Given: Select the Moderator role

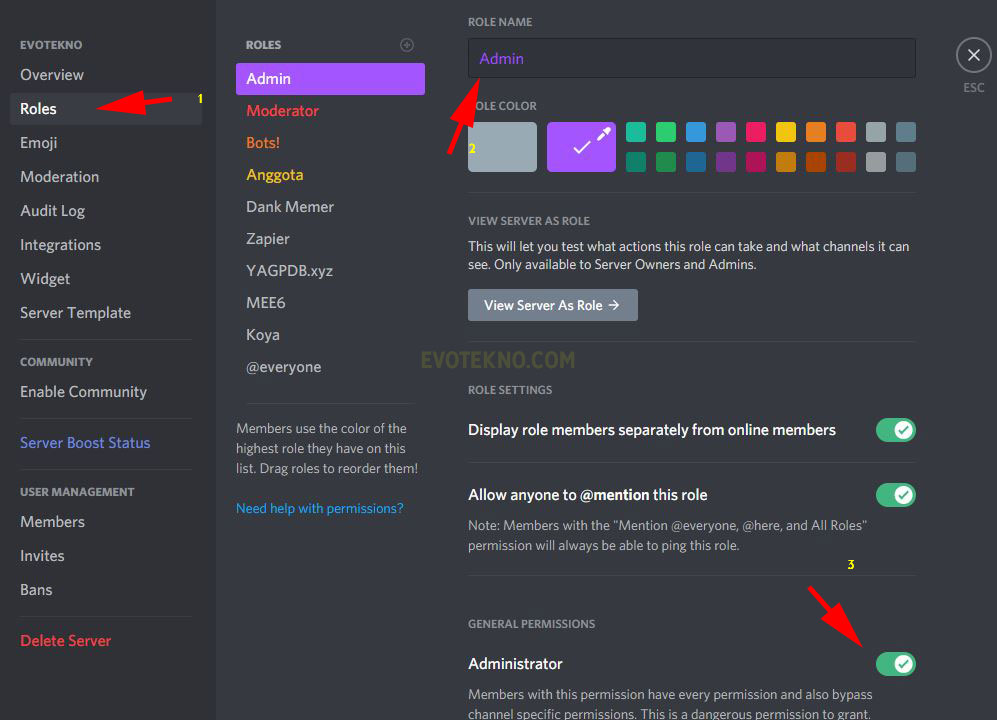Looking at the screenshot, I should click(x=283, y=111).
